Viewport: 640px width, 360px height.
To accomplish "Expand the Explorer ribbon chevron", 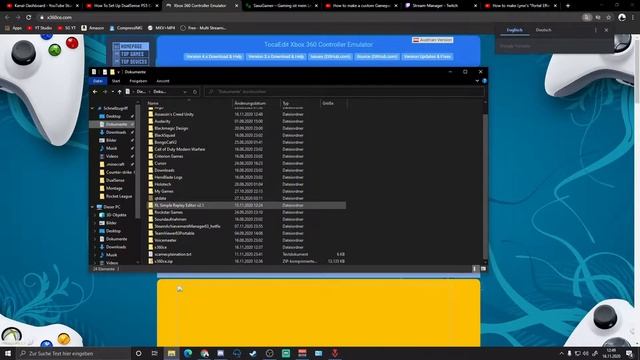I will [x=477, y=81].
